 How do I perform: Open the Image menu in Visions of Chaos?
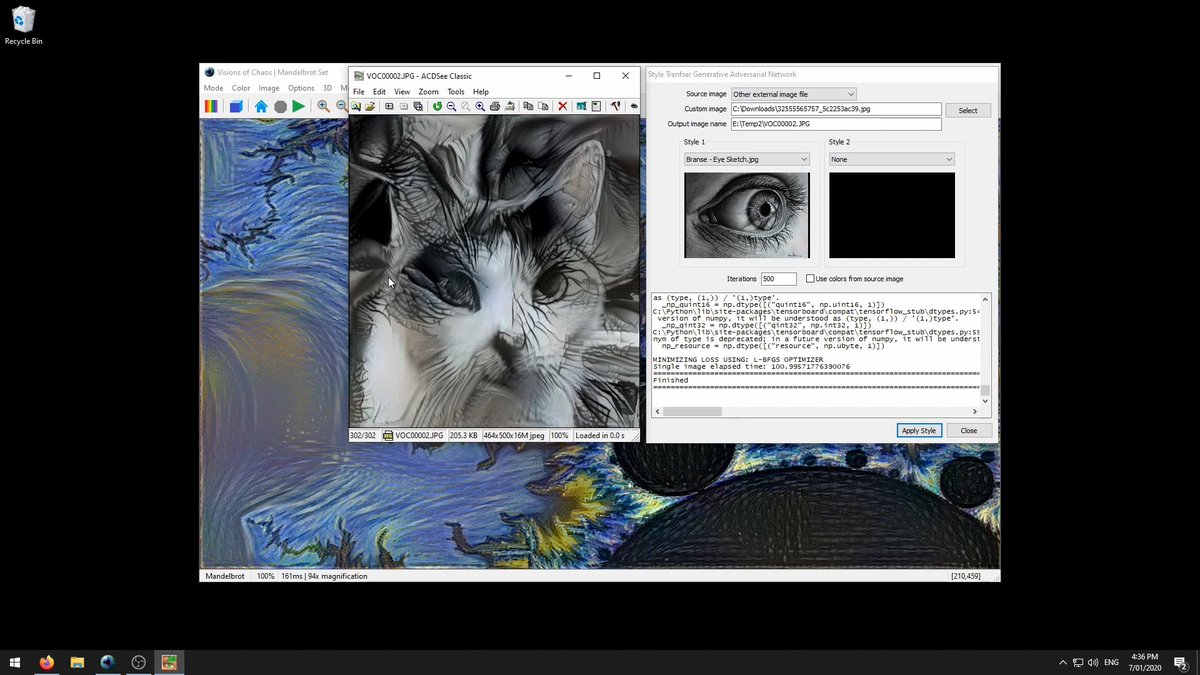pos(269,88)
